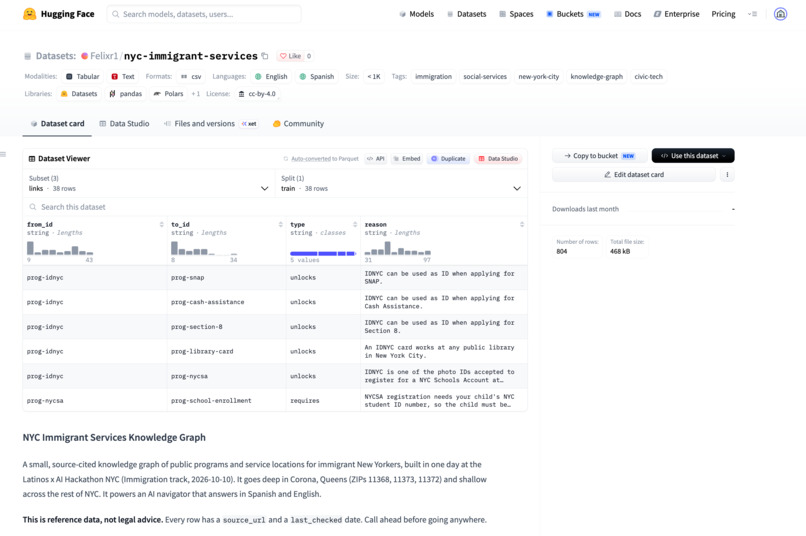
Task: Click the cc-by-4.0 license tag
Action: pos(257,94)
